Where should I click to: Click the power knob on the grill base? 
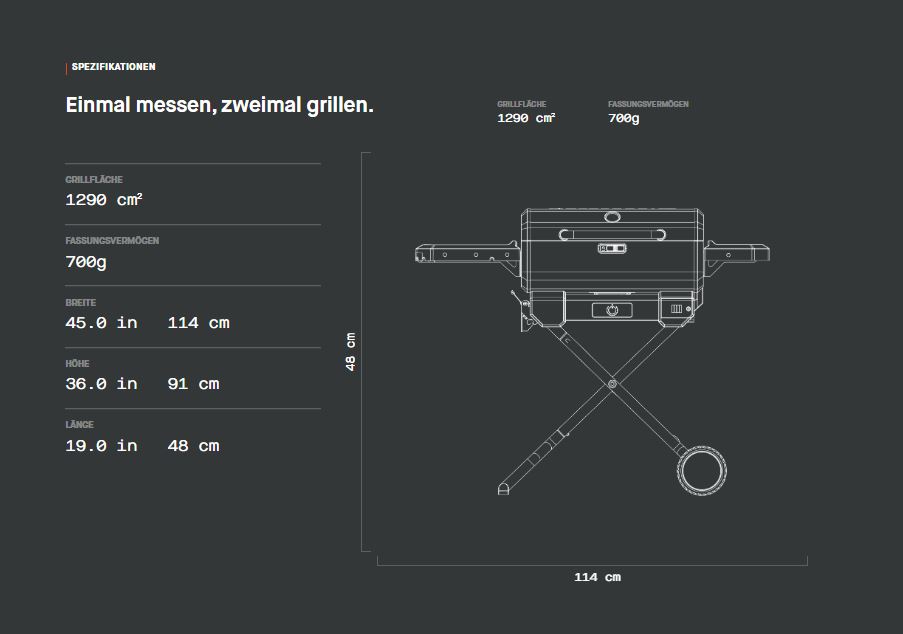tap(612, 310)
